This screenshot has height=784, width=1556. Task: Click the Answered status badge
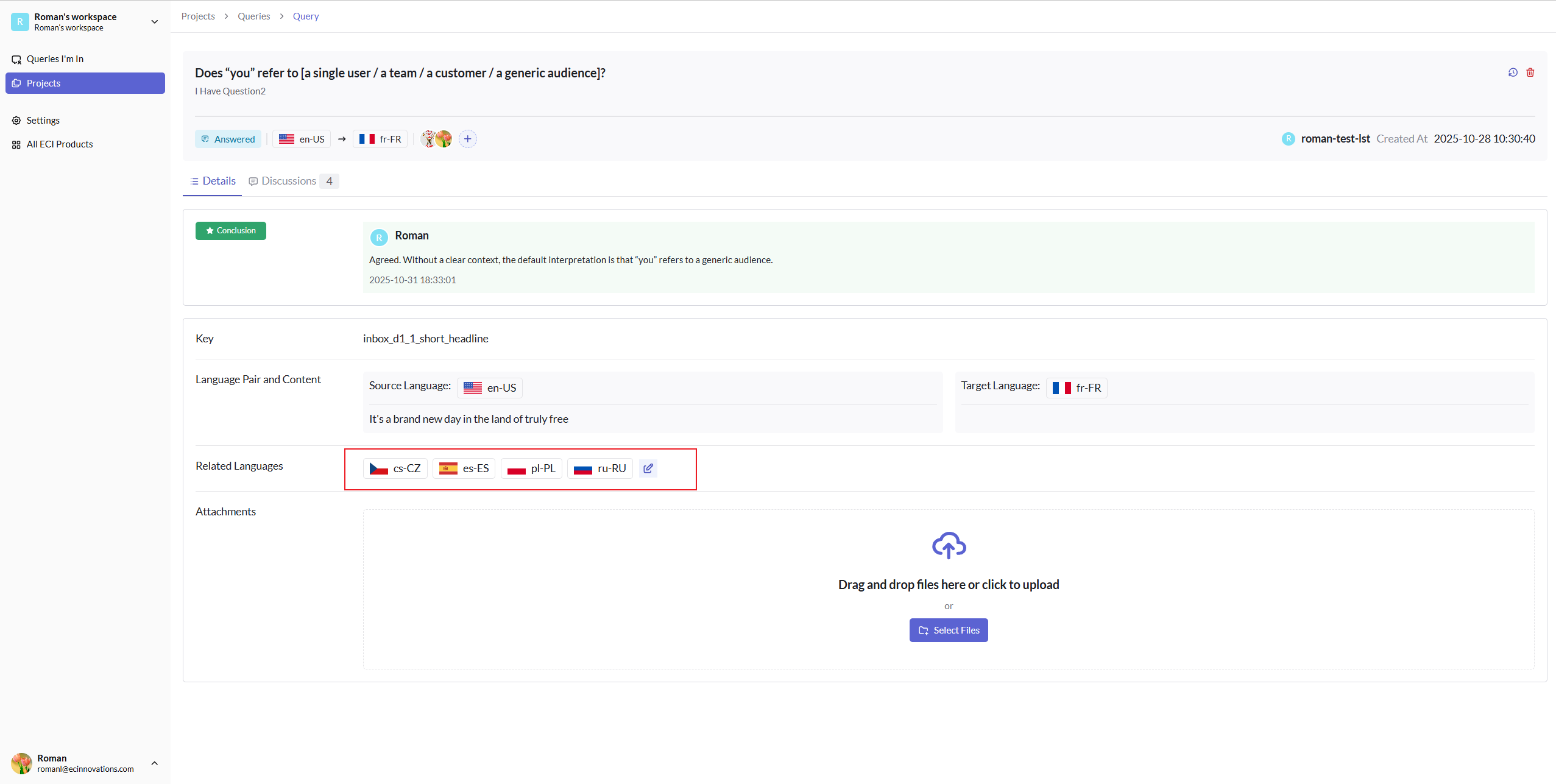228,139
